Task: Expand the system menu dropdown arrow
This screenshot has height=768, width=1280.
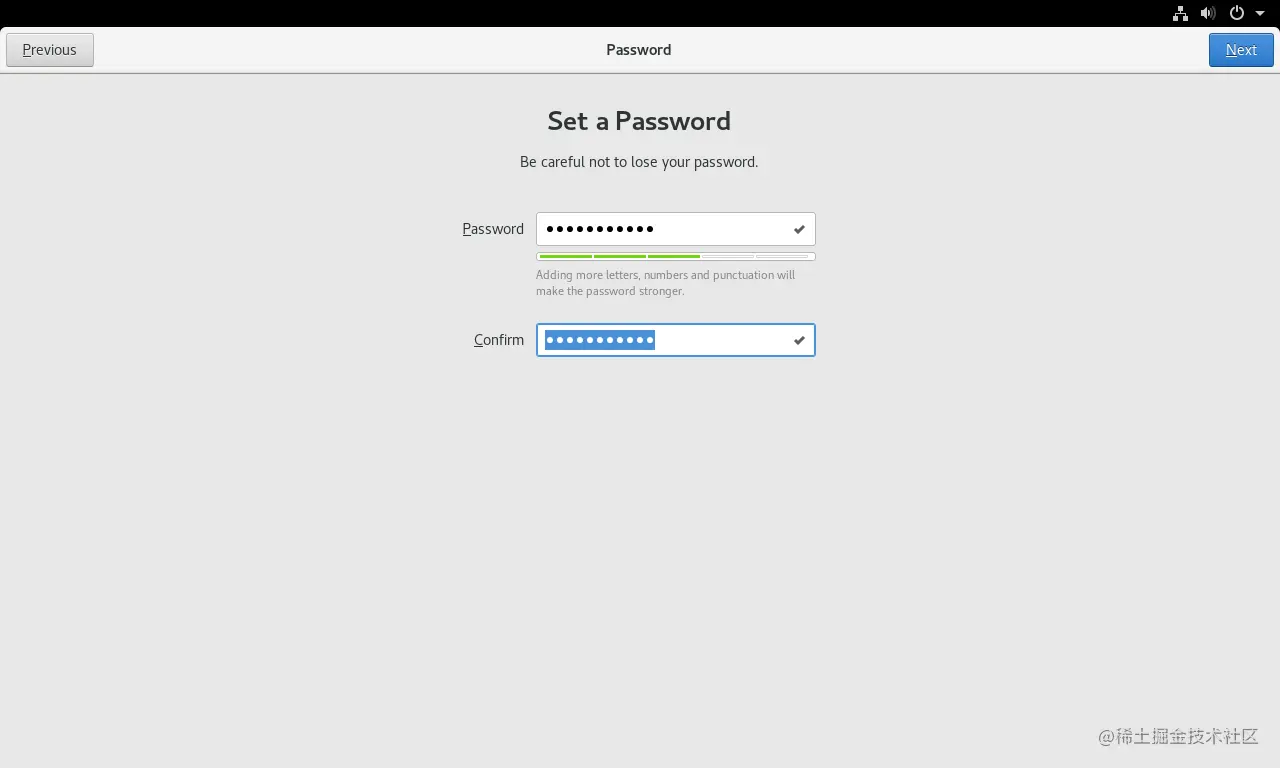Action: 1260,14
